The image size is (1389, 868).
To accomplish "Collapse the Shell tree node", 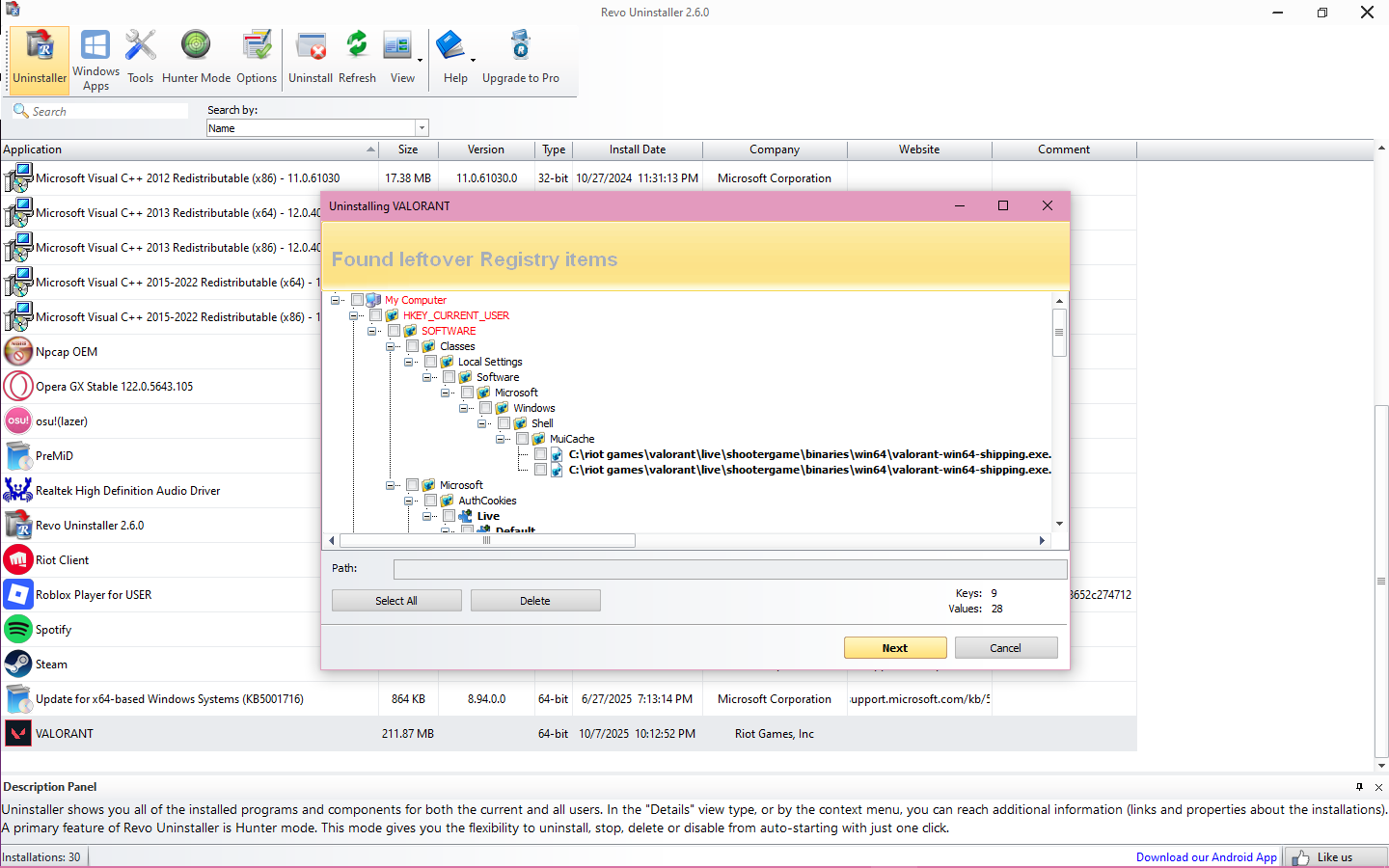I will (x=481, y=423).
